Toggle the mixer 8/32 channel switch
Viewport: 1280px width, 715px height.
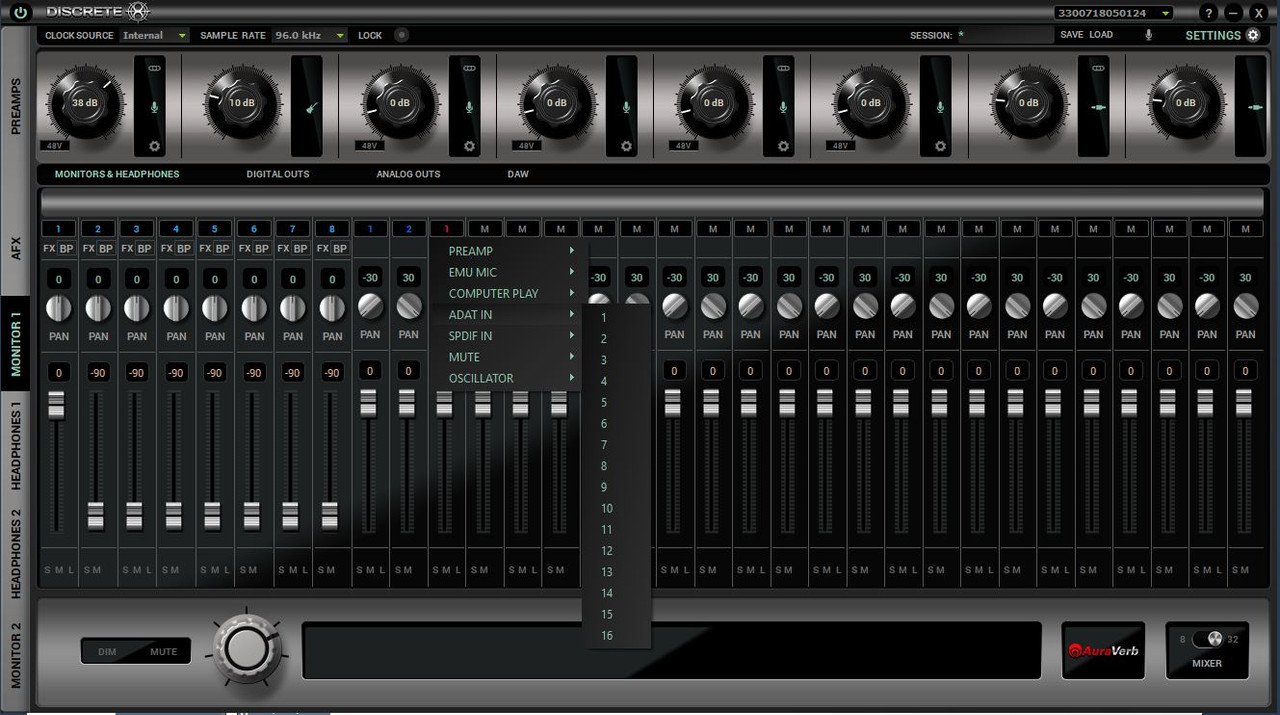[x=1207, y=640]
